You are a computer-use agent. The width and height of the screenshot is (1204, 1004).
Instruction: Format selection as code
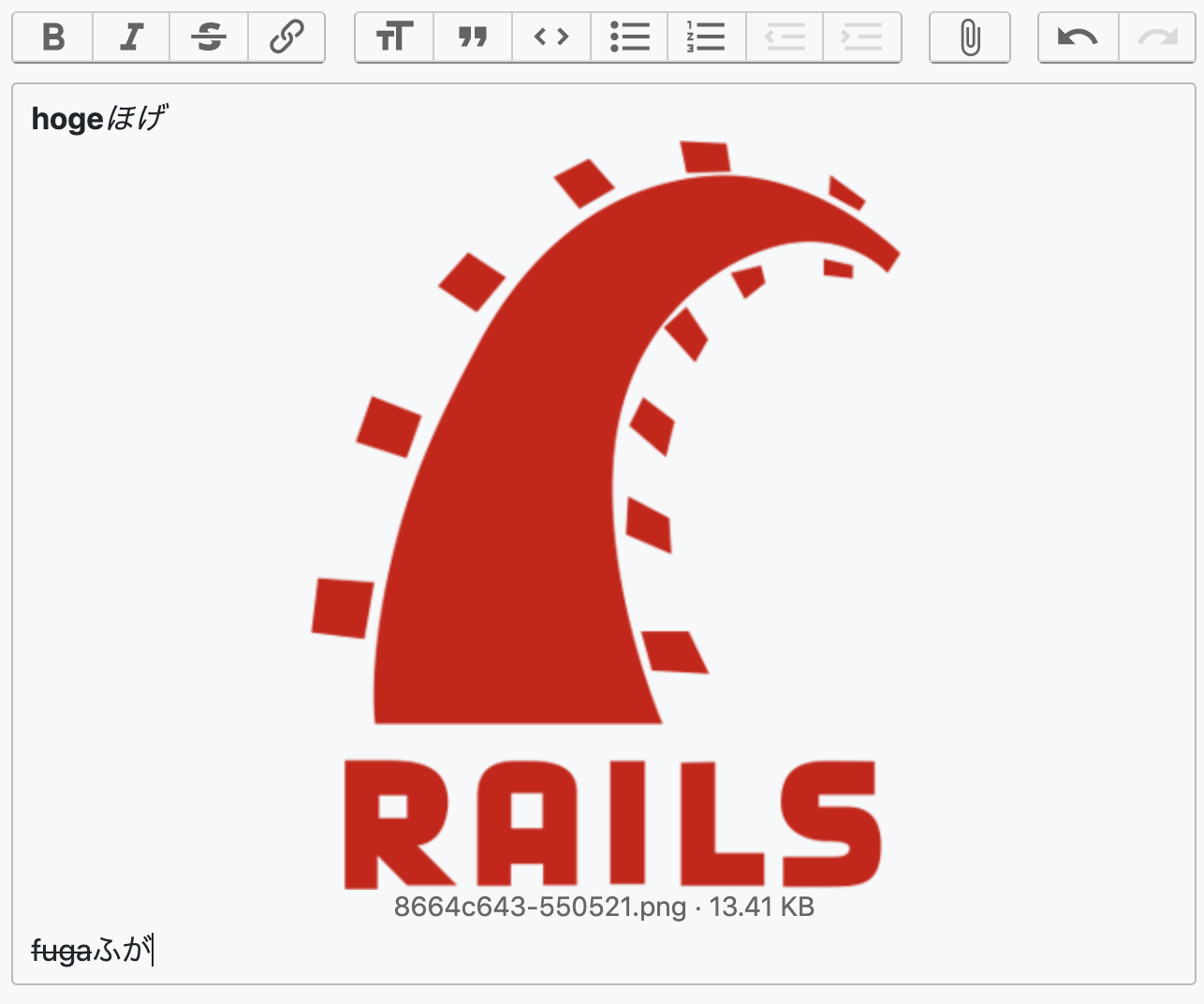pyautogui.click(x=551, y=37)
